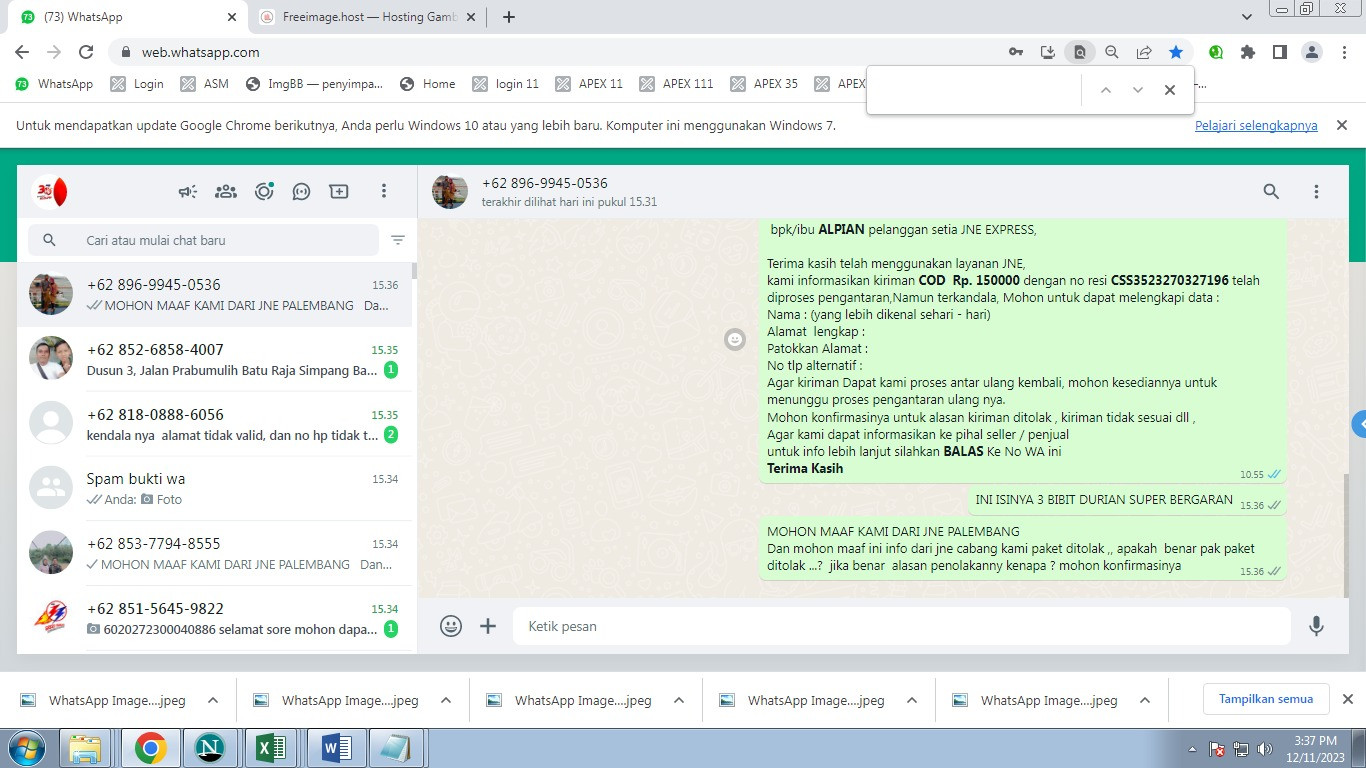This screenshot has height=768, width=1366.
Task: Open the Spam bukti wa group chat
Action: coord(215,488)
